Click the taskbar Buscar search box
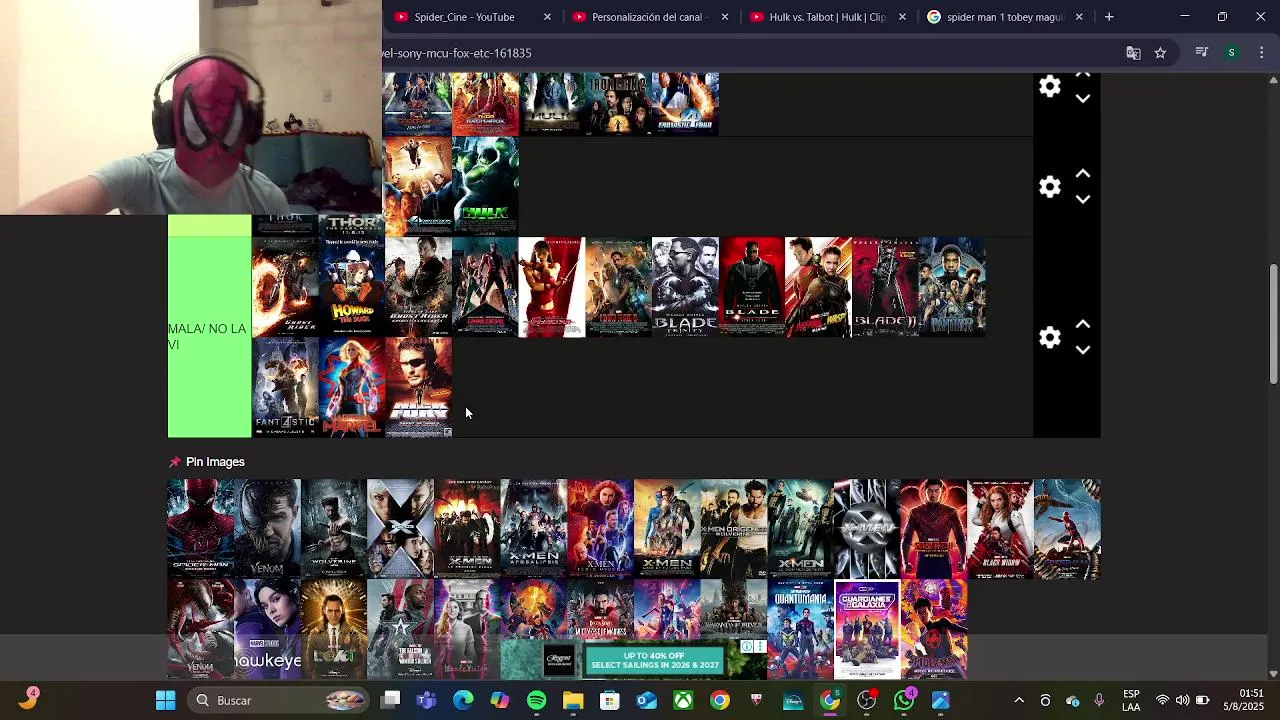This screenshot has height=720, width=1280. (x=280, y=700)
